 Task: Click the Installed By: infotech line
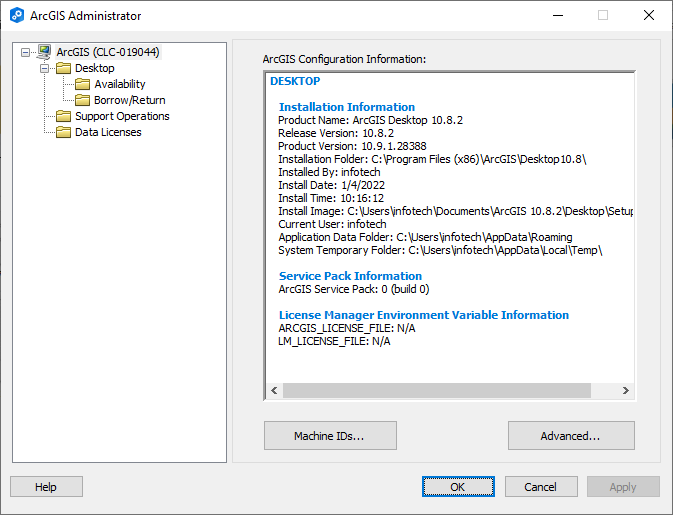point(329,172)
